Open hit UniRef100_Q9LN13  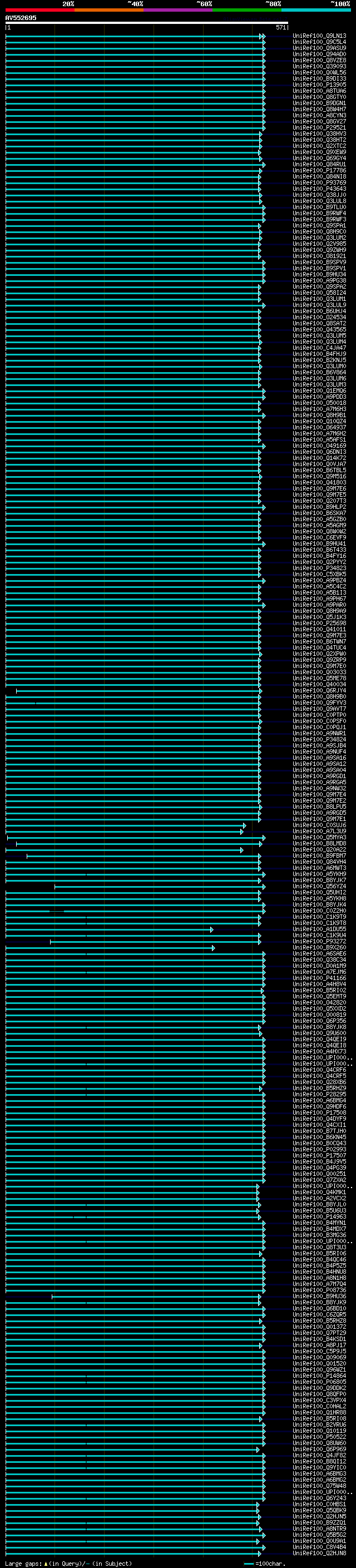click(x=319, y=36)
